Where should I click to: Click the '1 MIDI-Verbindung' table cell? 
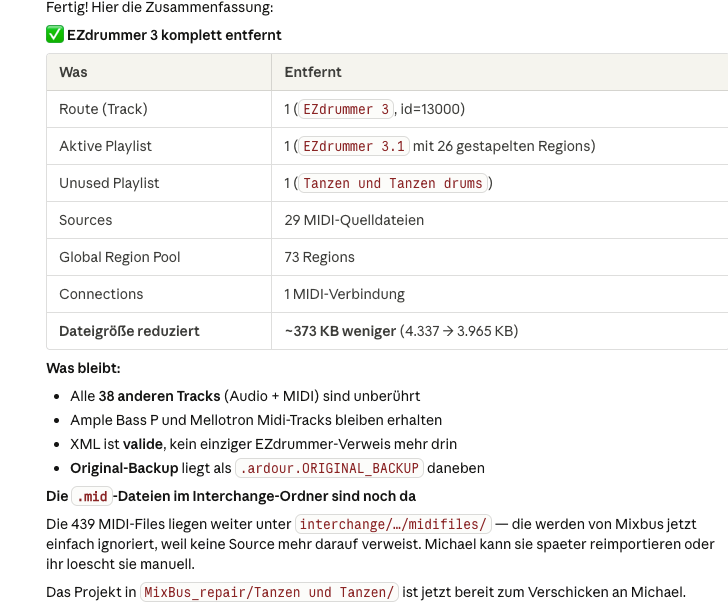(344, 294)
